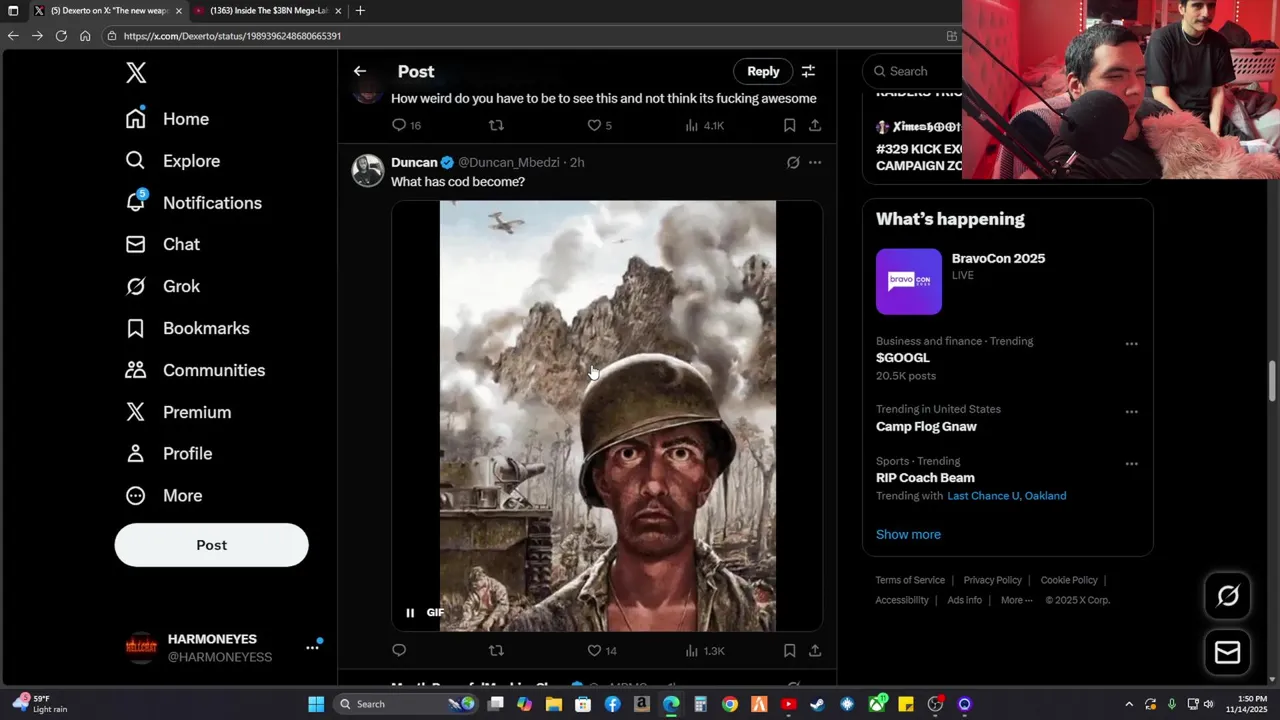Screen dimensions: 1280x720
Task: Open the Explore page
Action: 173,161
